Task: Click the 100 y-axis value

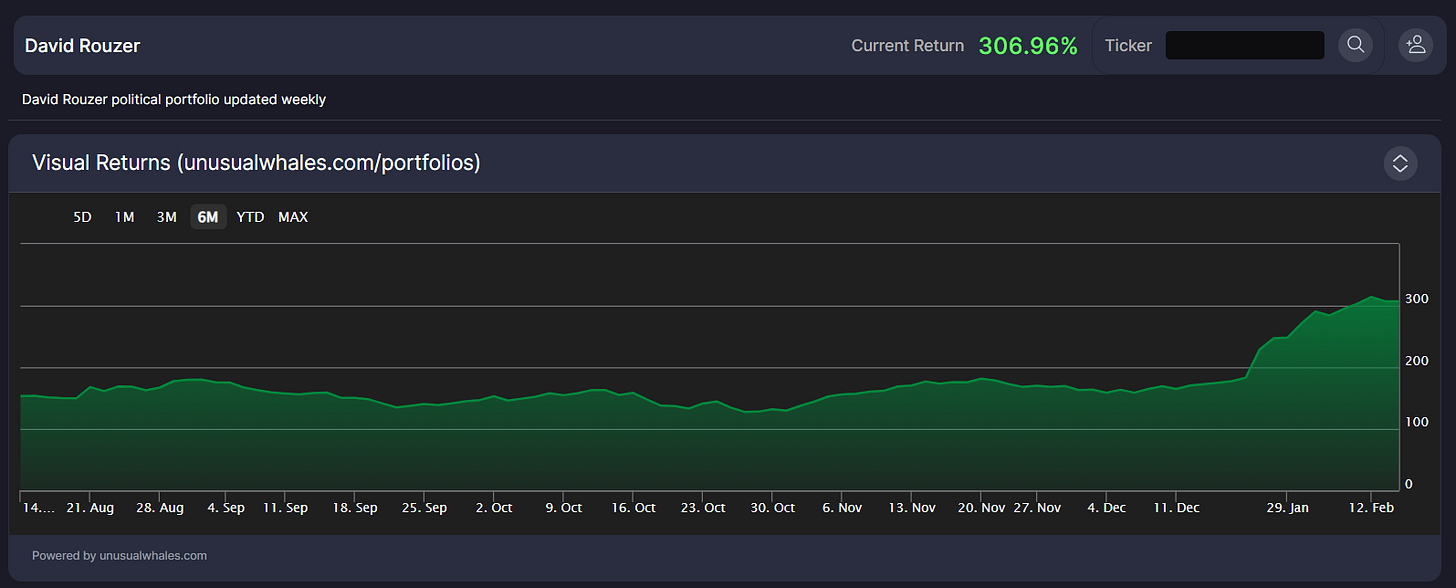Action: coord(1417,422)
